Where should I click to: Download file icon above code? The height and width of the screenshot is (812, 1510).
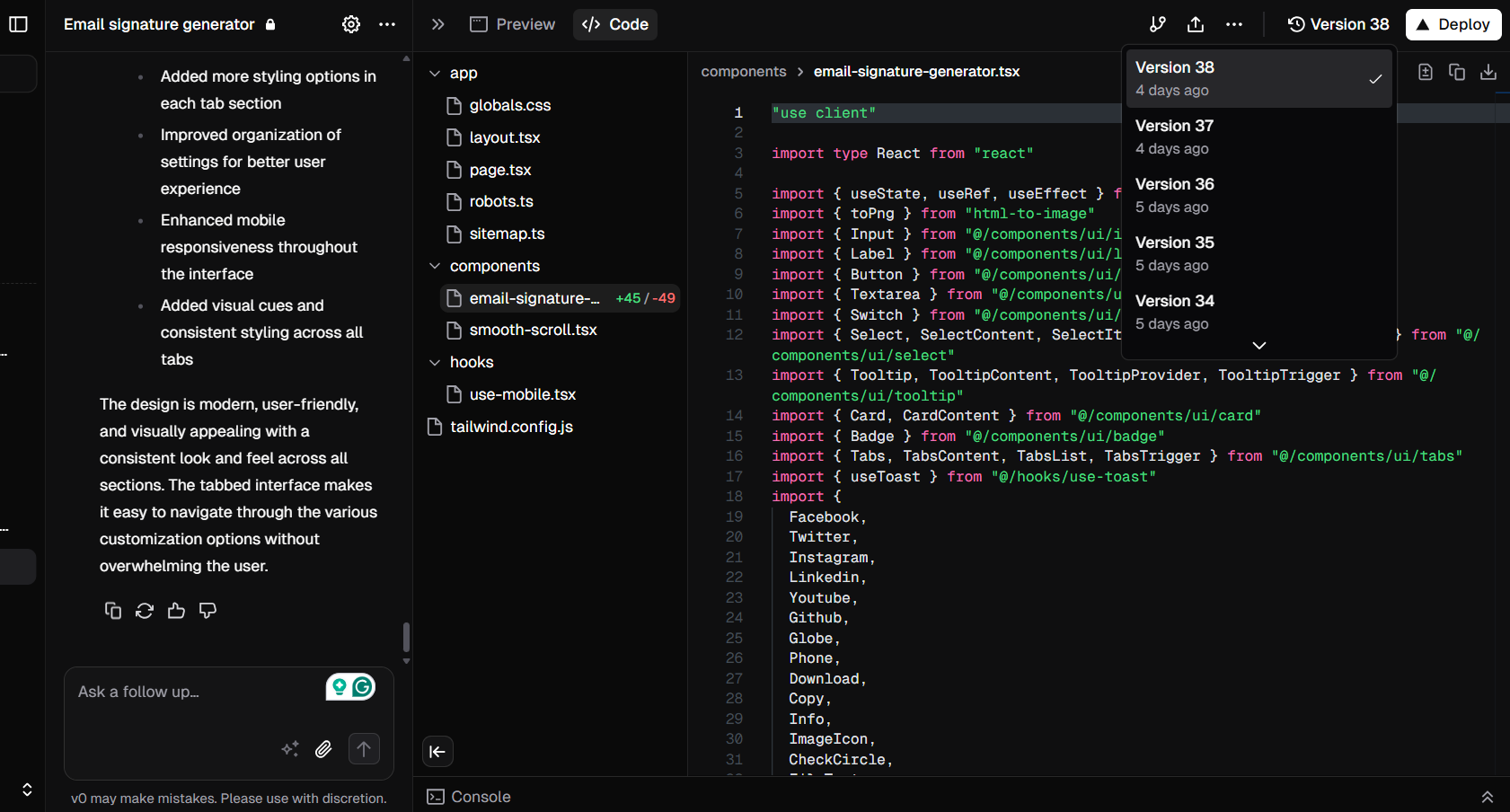coord(1488,72)
